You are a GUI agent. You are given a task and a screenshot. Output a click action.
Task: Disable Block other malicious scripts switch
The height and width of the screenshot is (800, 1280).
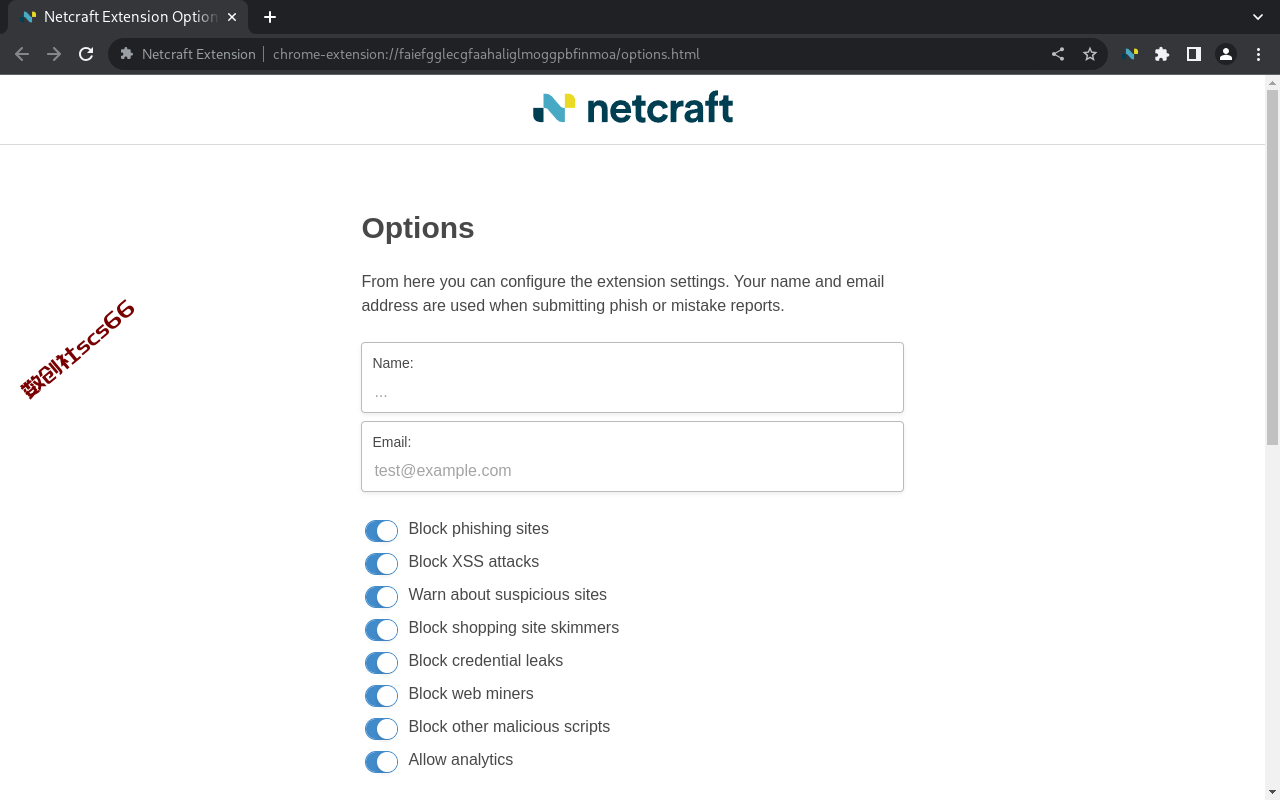pos(381,728)
